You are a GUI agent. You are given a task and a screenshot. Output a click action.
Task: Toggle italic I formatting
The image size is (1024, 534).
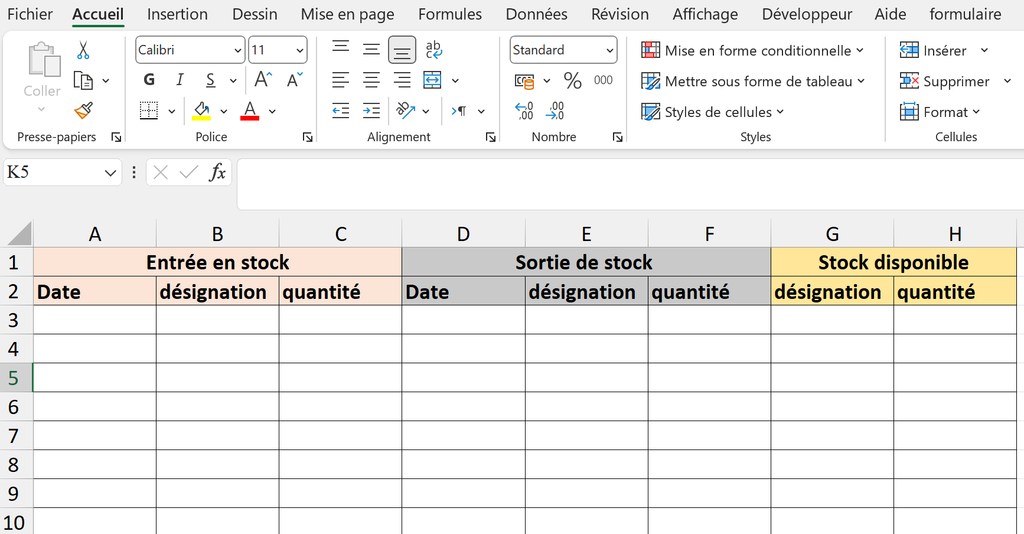click(180, 80)
